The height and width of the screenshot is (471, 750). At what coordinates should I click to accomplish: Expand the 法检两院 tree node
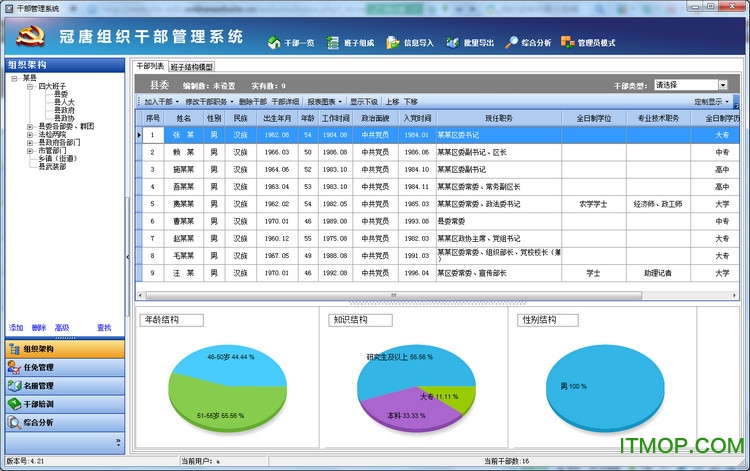click(30, 135)
